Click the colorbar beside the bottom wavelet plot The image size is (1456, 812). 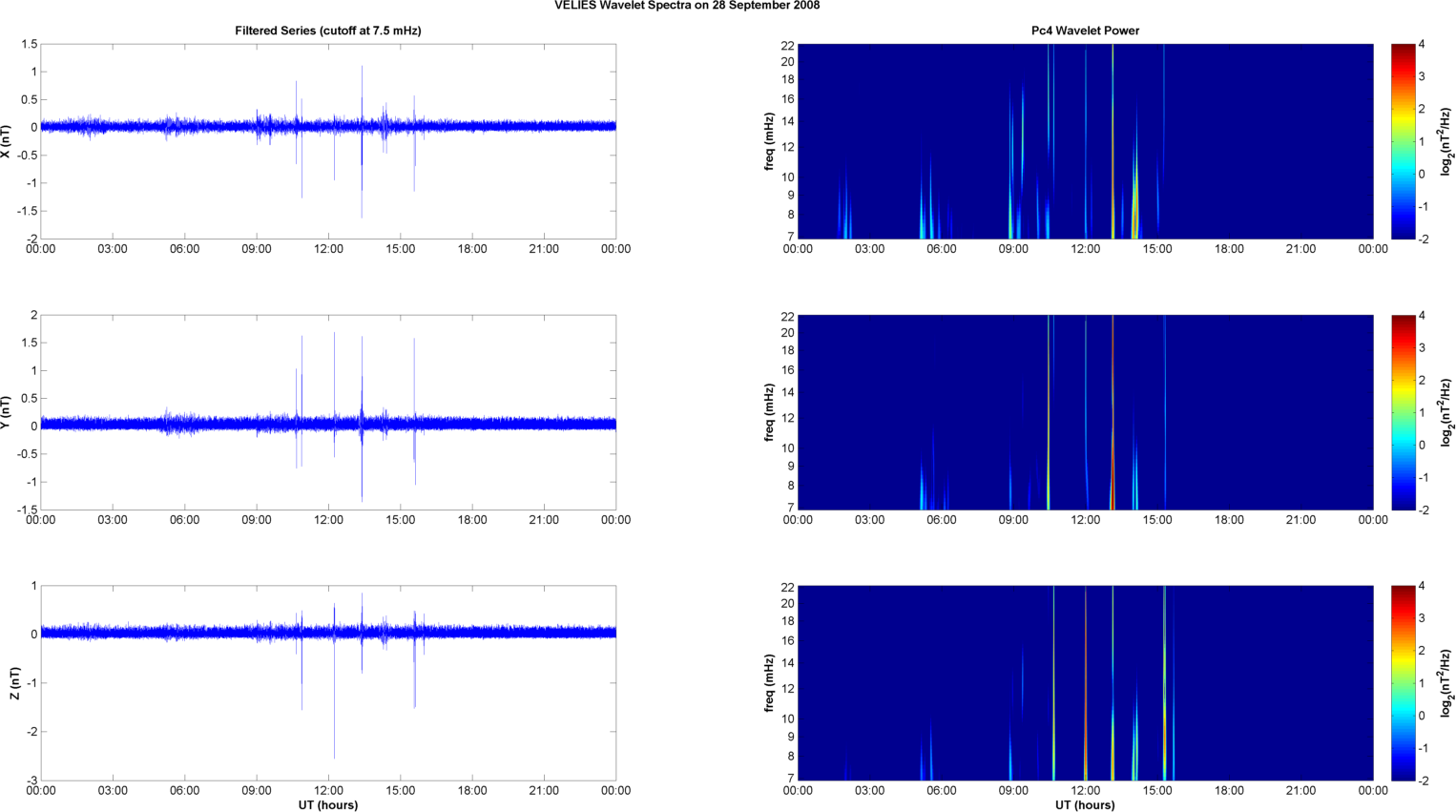click(1403, 683)
